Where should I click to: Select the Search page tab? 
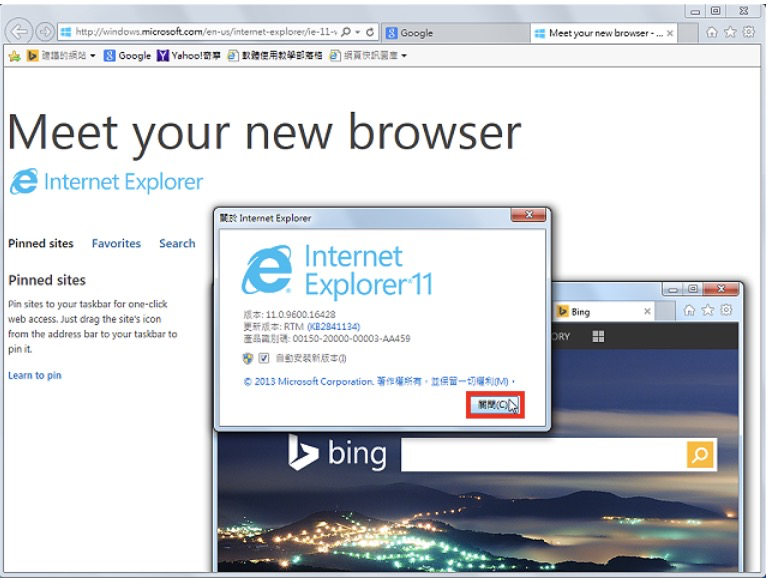tap(177, 244)
